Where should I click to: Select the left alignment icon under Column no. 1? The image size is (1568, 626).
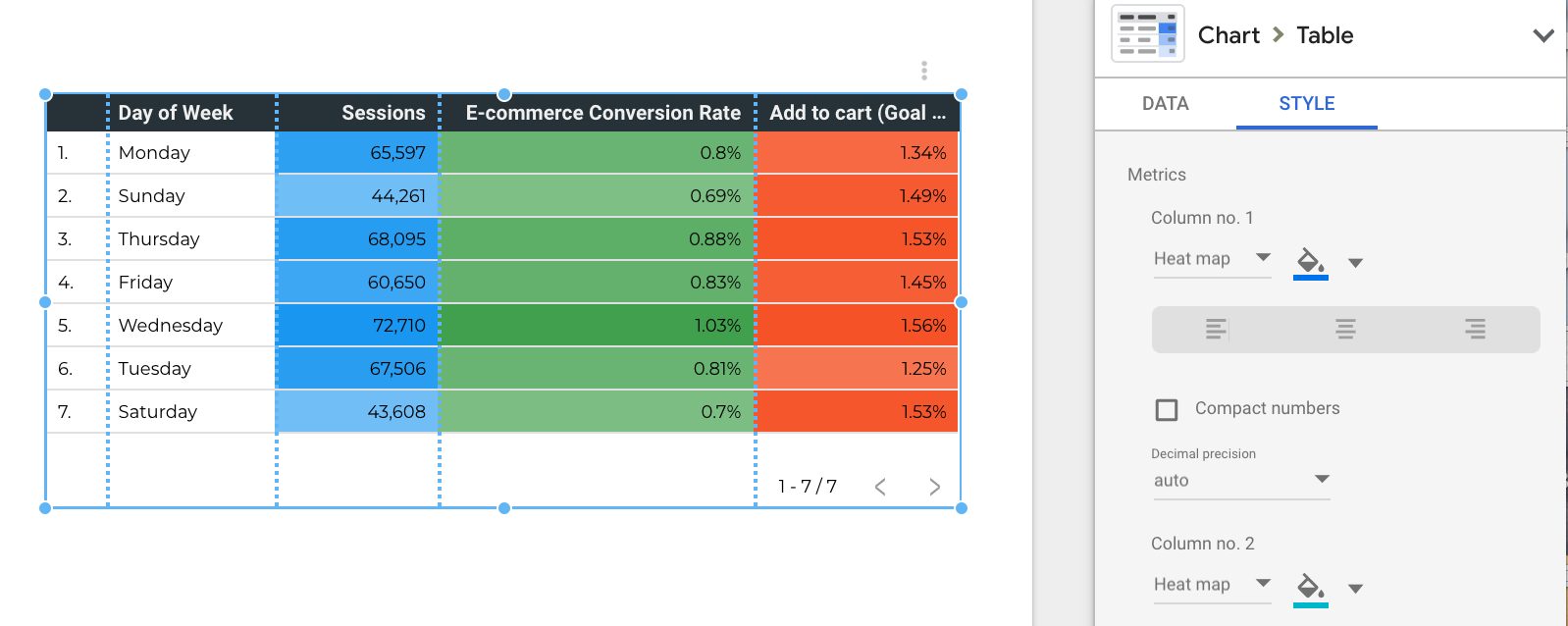[x=1215, y=329]
